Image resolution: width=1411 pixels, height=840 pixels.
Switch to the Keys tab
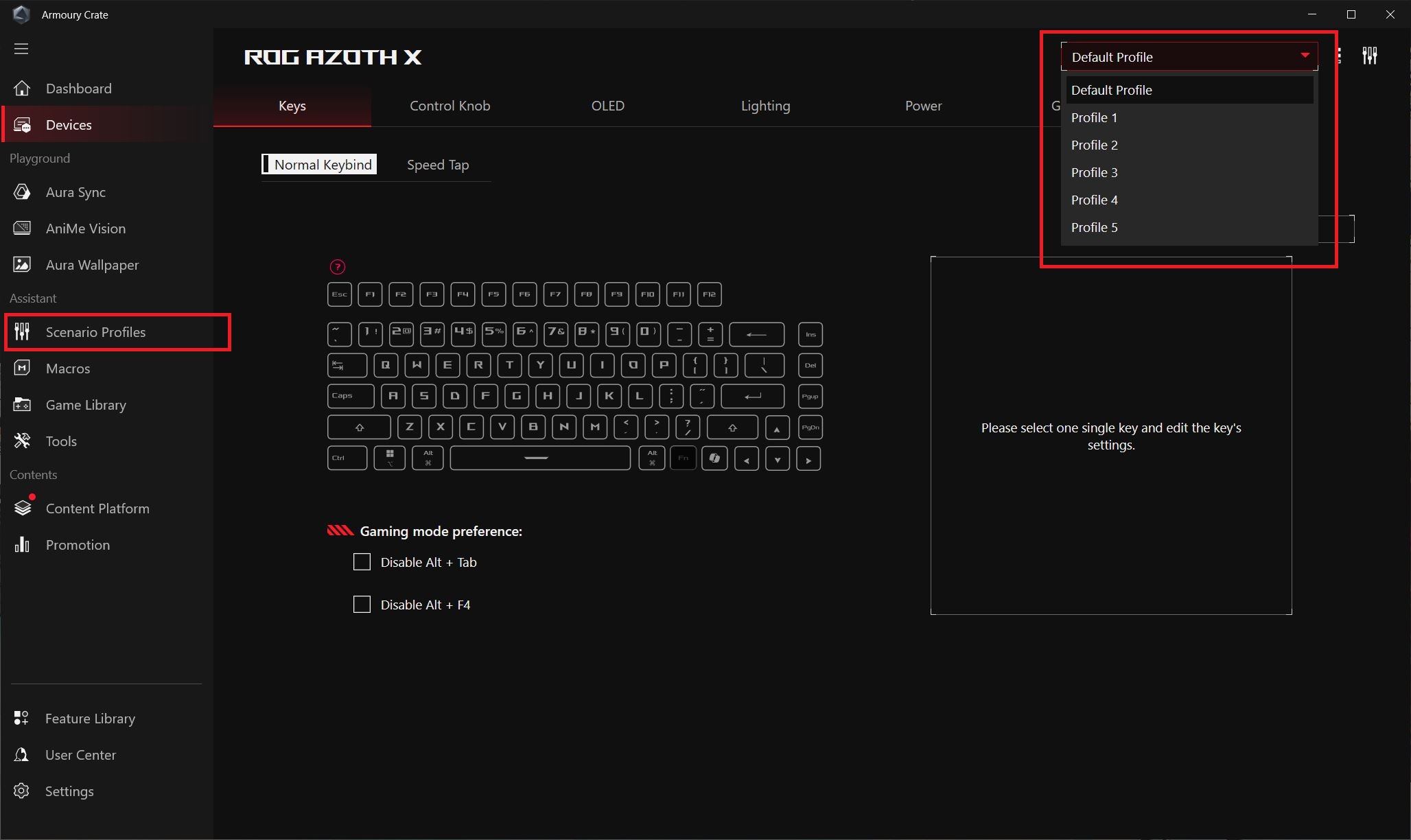pos(292,106)
